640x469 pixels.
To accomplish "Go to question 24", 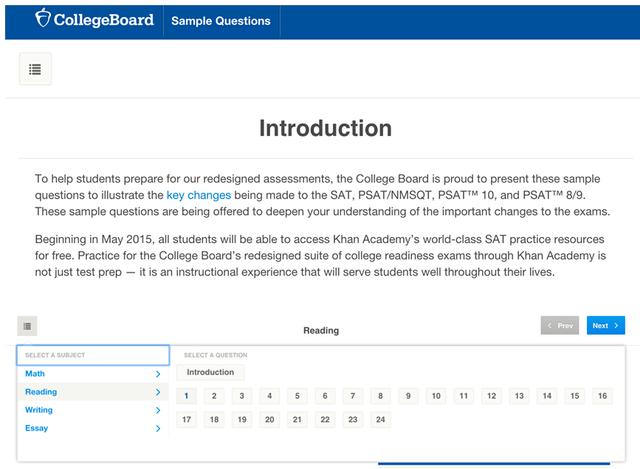I will click(x=380, y=420).
